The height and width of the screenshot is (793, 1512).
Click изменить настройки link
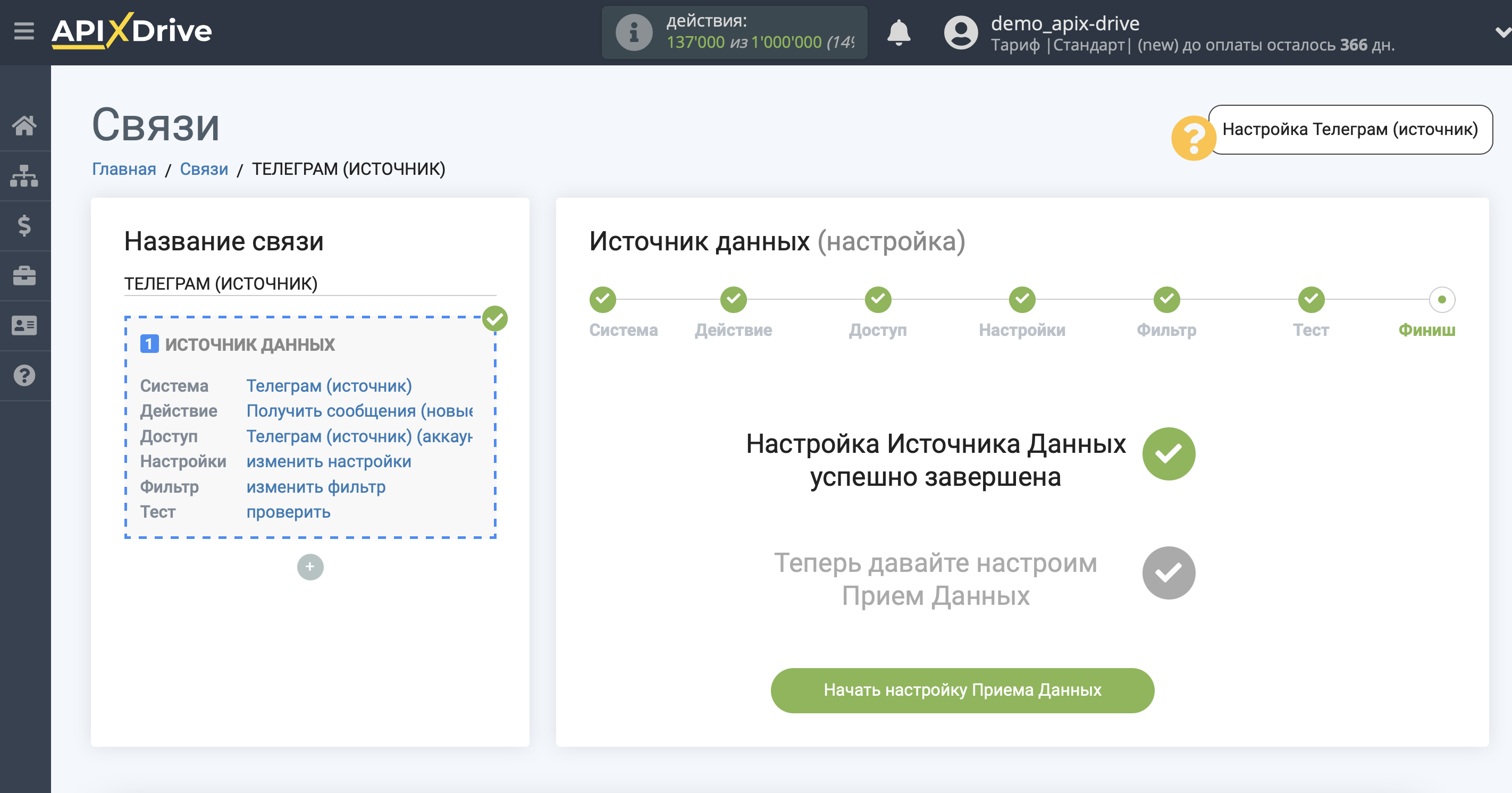tap(329, 462)
